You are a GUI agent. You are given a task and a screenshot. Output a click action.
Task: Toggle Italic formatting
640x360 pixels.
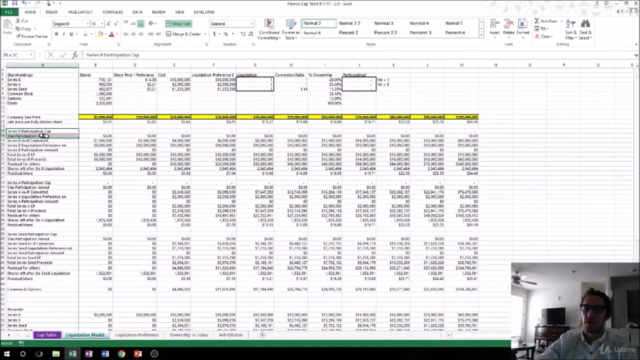point(64,34)
